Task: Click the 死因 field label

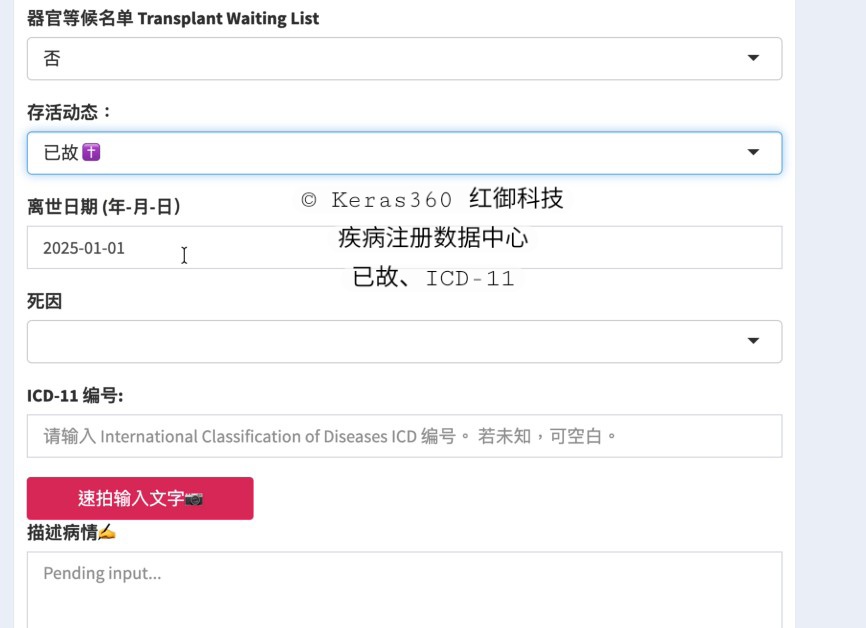Action: pos(45,301)
